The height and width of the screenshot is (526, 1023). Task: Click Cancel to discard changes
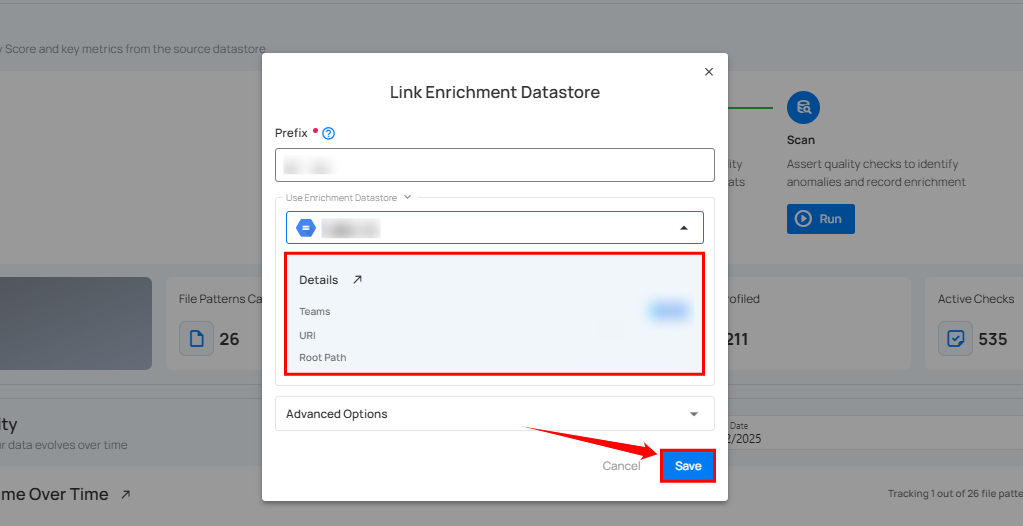(x=621, y=466)
